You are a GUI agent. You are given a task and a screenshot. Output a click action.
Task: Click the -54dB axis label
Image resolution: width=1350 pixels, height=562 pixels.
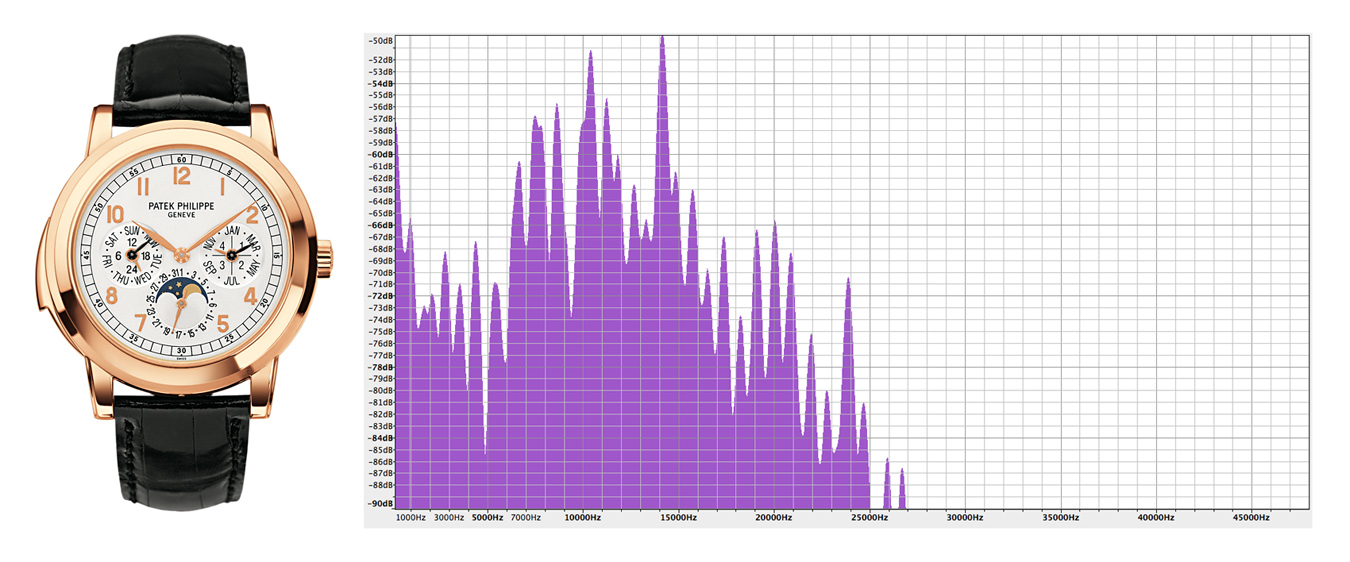(381, 83)
